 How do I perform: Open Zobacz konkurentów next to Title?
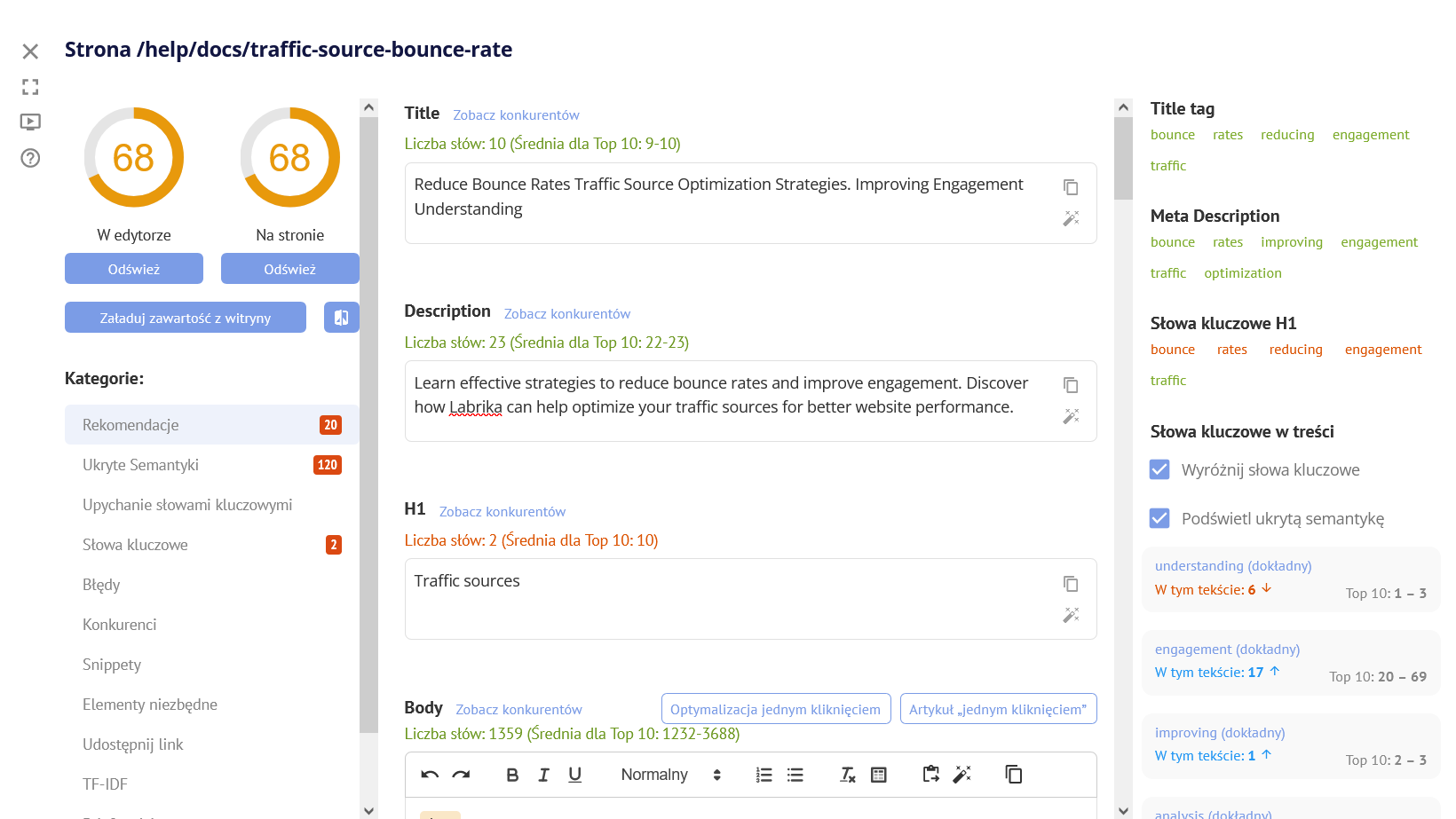pyautogui.click(x=516, y=114)
